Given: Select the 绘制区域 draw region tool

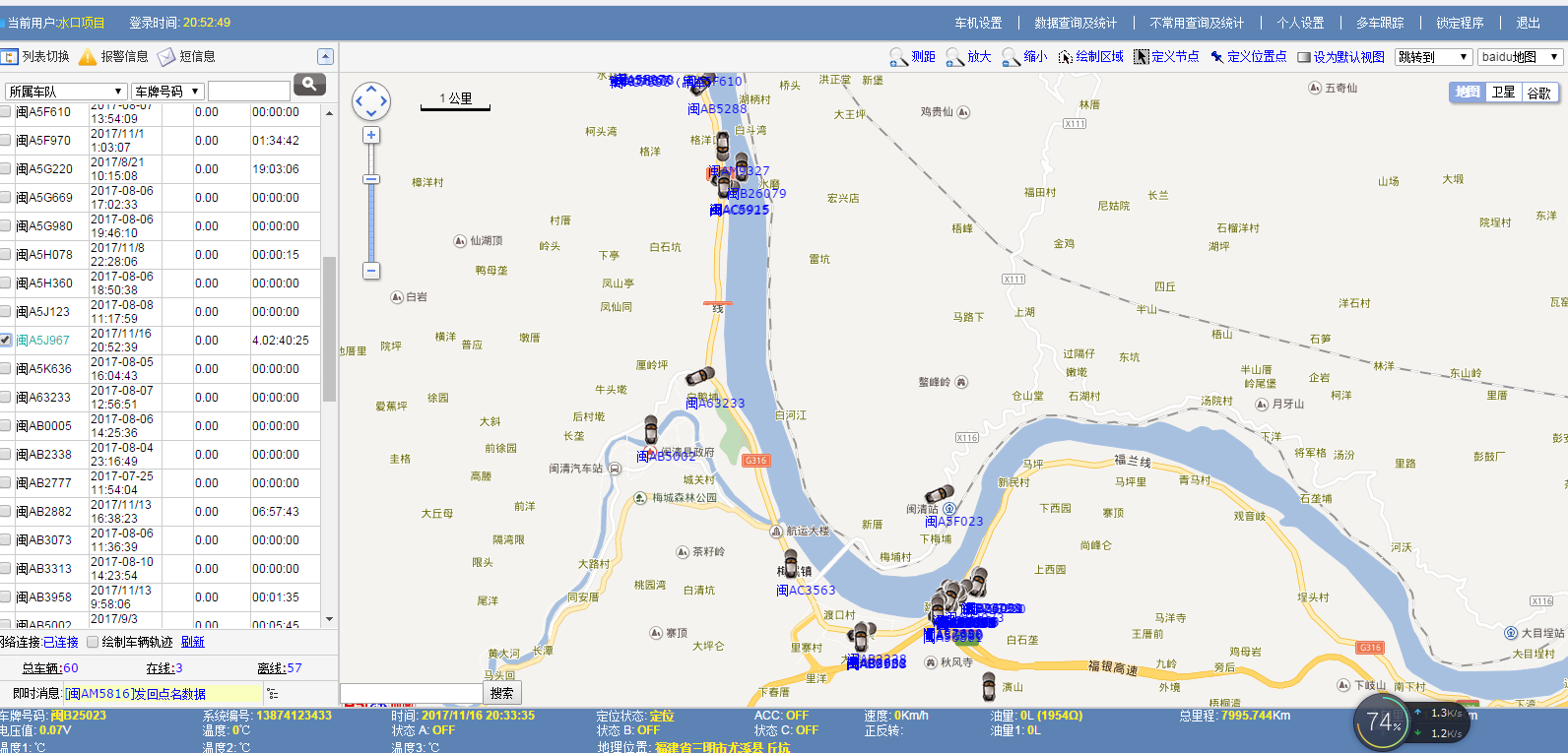Looking at the screenshot, I should (x=1090, y=57).
